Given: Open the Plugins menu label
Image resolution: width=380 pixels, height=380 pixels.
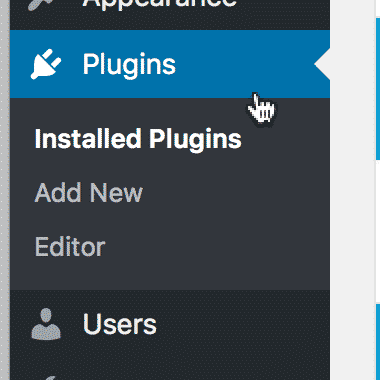Looking at the screenshot, I should 129,65.
